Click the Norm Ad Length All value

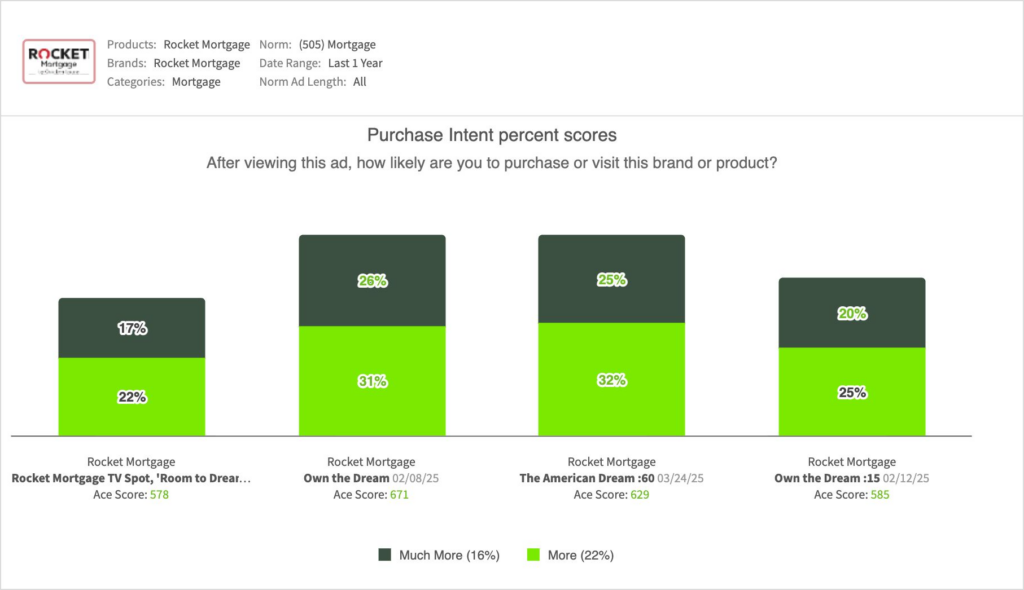(x=359, y=82)
